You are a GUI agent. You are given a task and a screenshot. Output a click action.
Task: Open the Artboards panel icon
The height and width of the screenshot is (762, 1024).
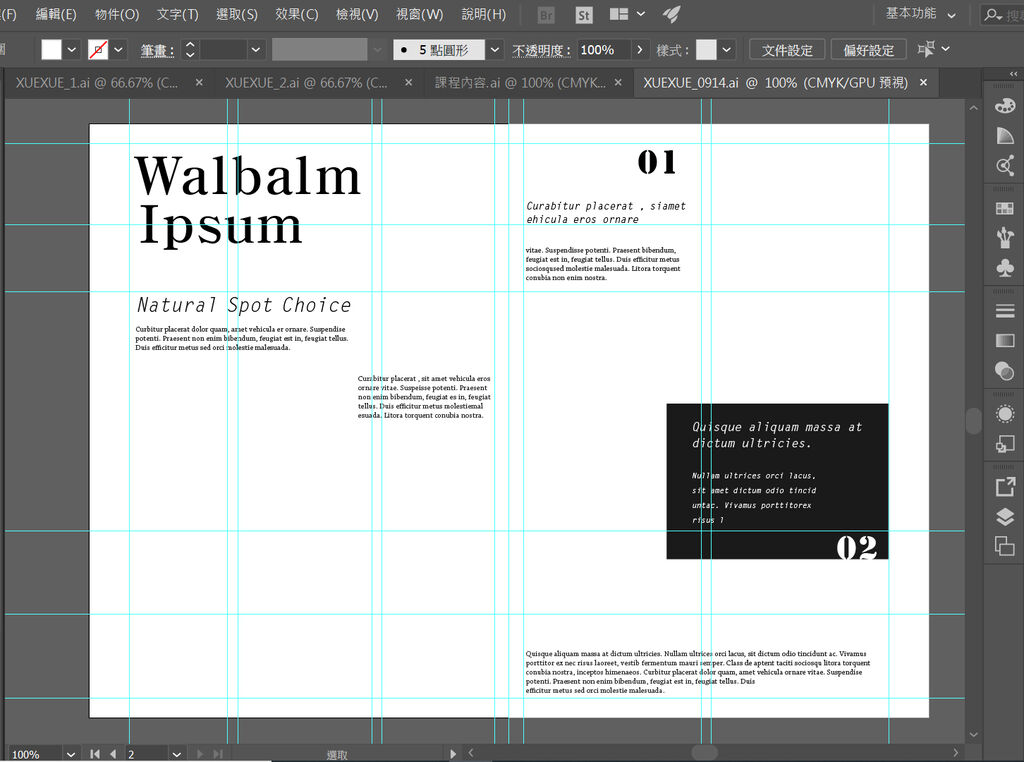pos(1005,546)
